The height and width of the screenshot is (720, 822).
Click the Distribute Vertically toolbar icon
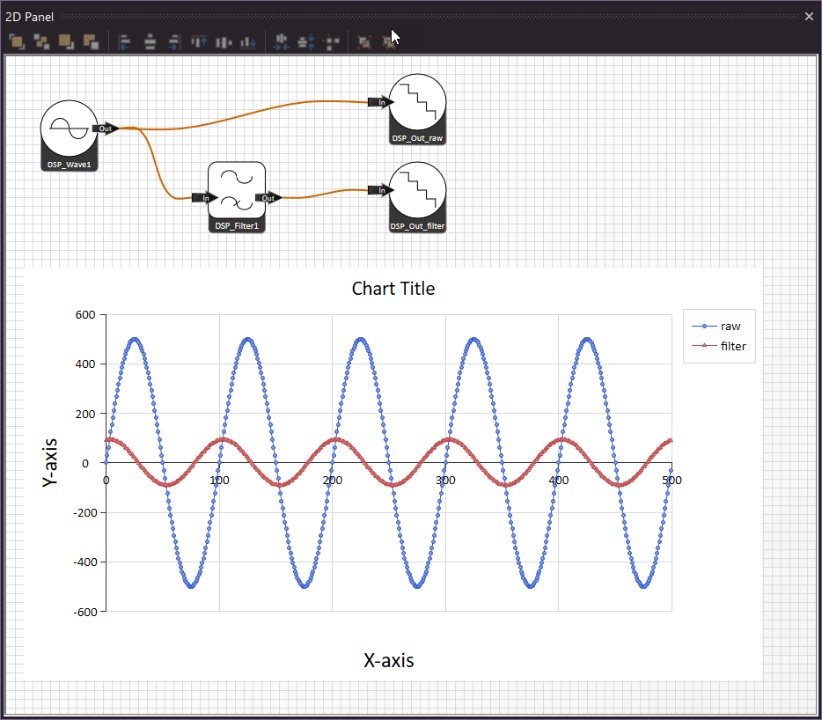(x=307, y=42)
